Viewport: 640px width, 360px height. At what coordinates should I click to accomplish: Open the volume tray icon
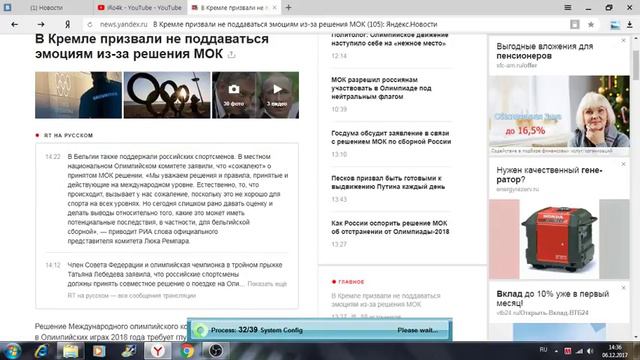tap(590, 351)
